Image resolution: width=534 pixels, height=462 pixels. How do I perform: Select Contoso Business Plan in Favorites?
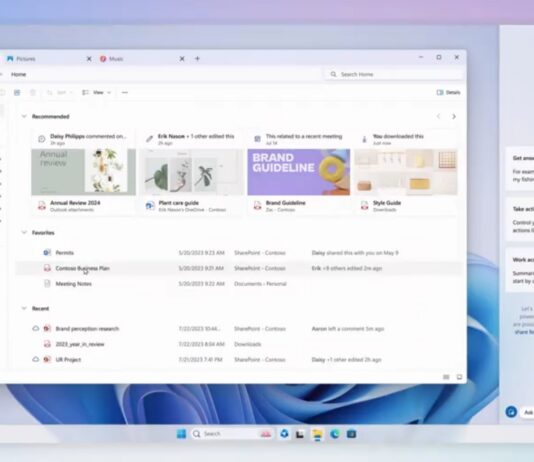point(83,268)
